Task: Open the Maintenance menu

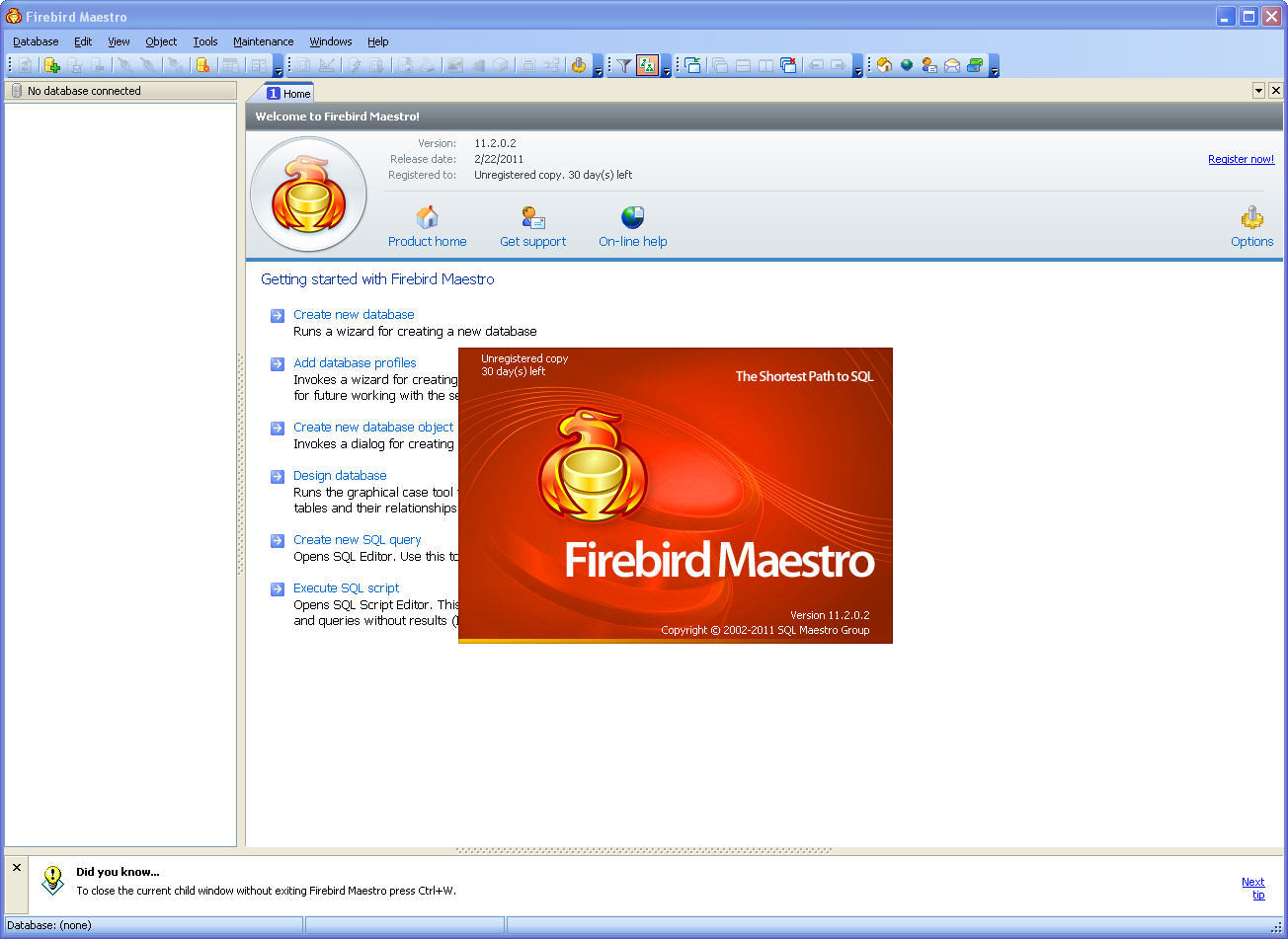Action: coord(263,41)
